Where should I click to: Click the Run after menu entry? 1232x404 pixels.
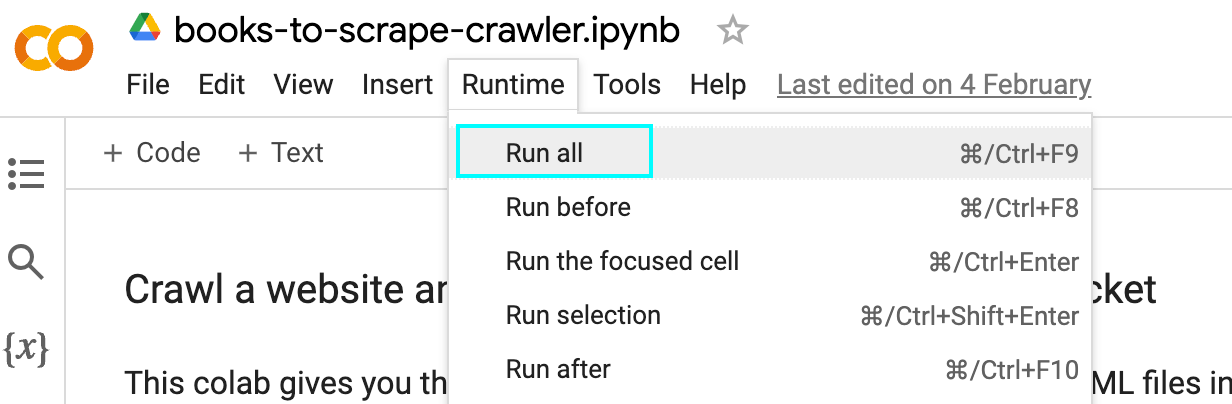pos(558,370)
